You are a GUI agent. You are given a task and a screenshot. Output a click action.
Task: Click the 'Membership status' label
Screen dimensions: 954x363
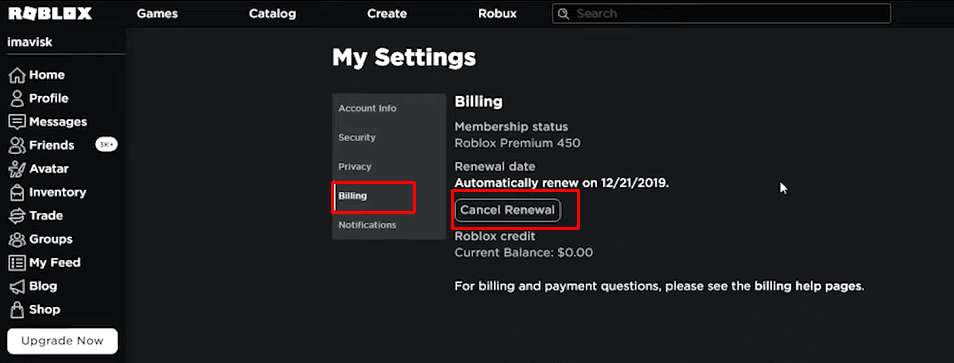pos(512,127)
